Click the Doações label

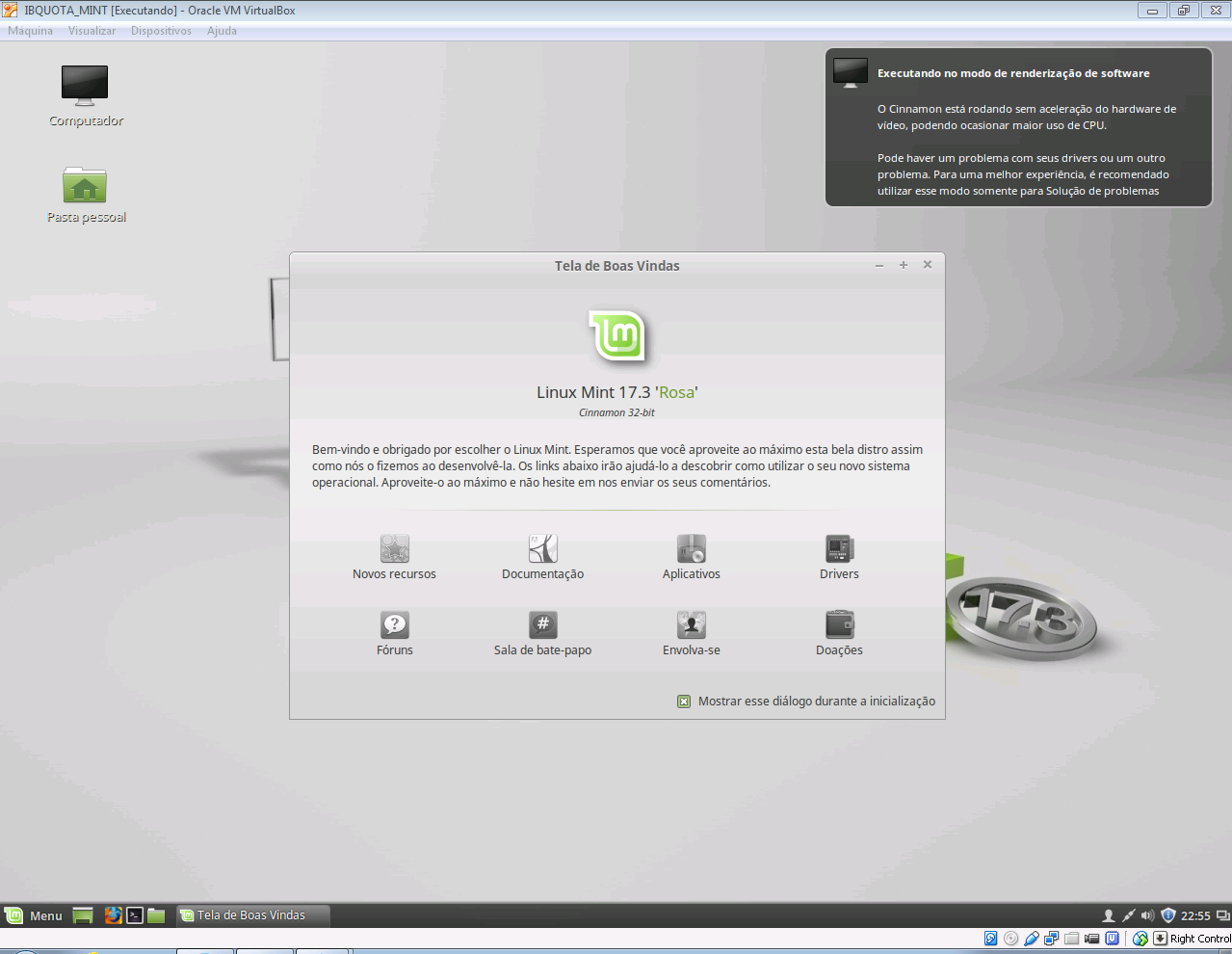pos(839,650)
